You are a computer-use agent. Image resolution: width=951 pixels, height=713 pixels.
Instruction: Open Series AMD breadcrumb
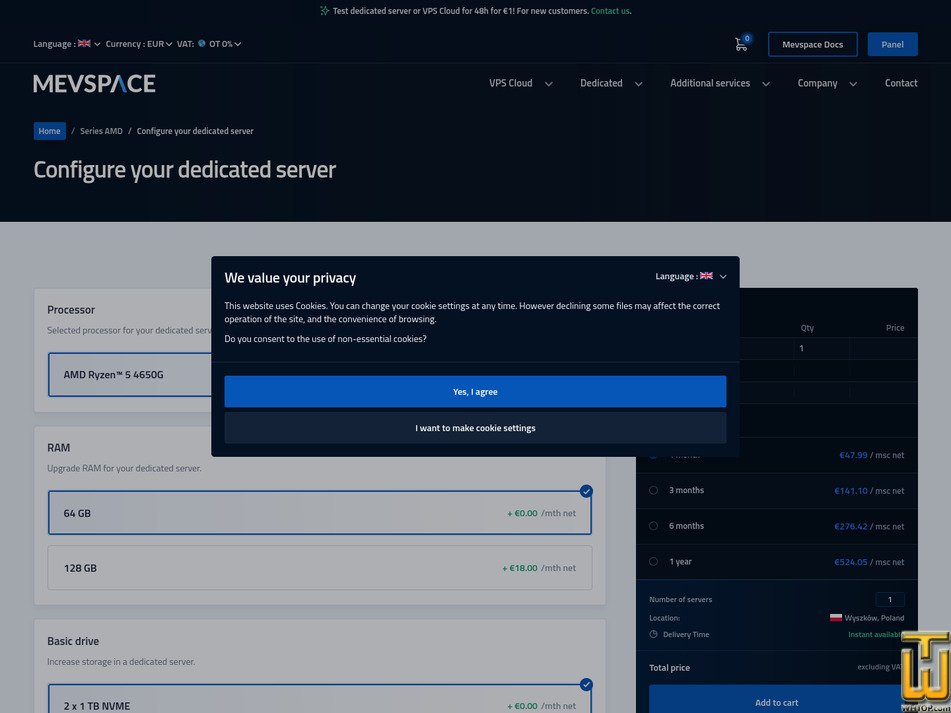coord(101,131)
